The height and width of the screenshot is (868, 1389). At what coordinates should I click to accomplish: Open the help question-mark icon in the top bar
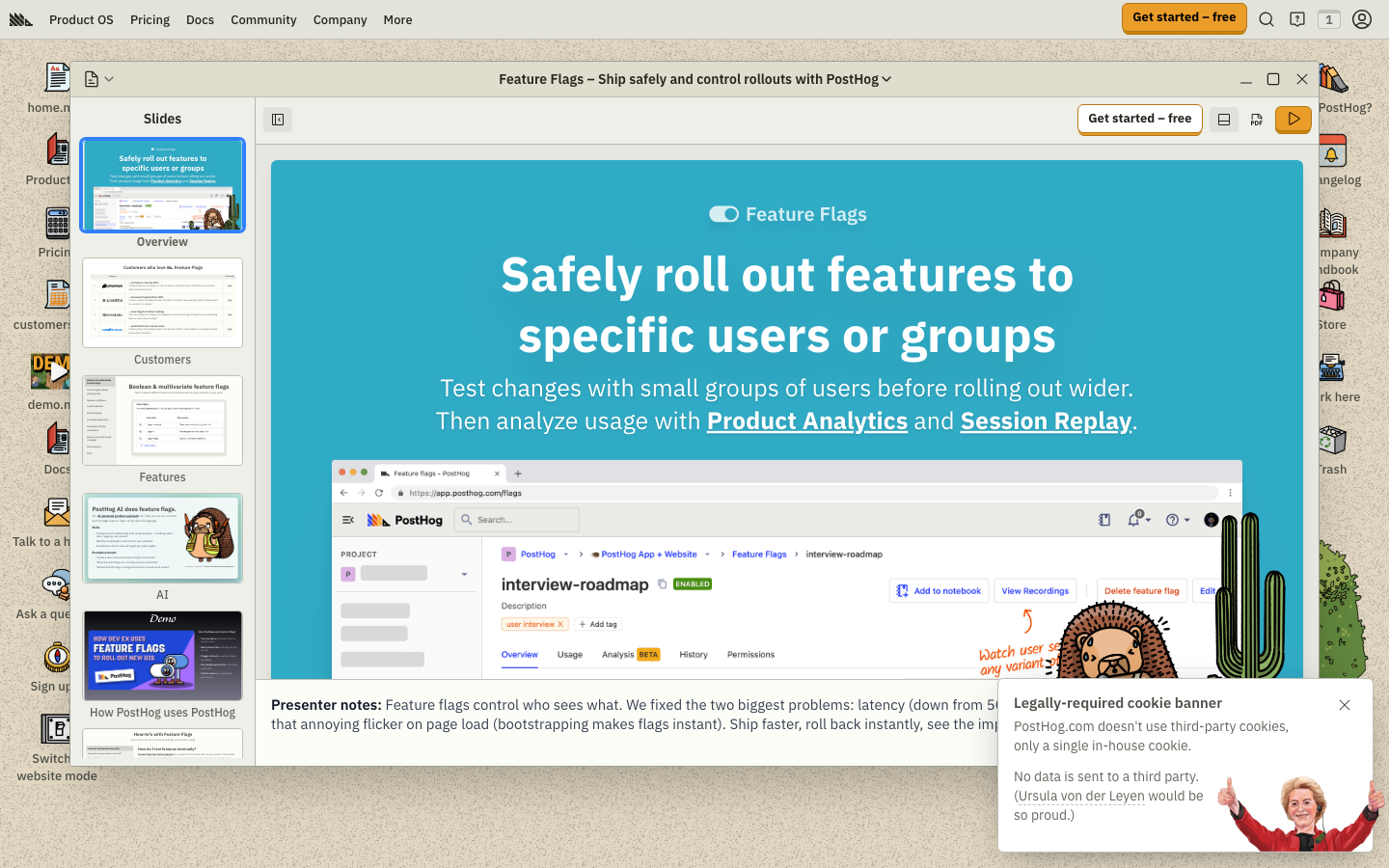(1297, 19)
